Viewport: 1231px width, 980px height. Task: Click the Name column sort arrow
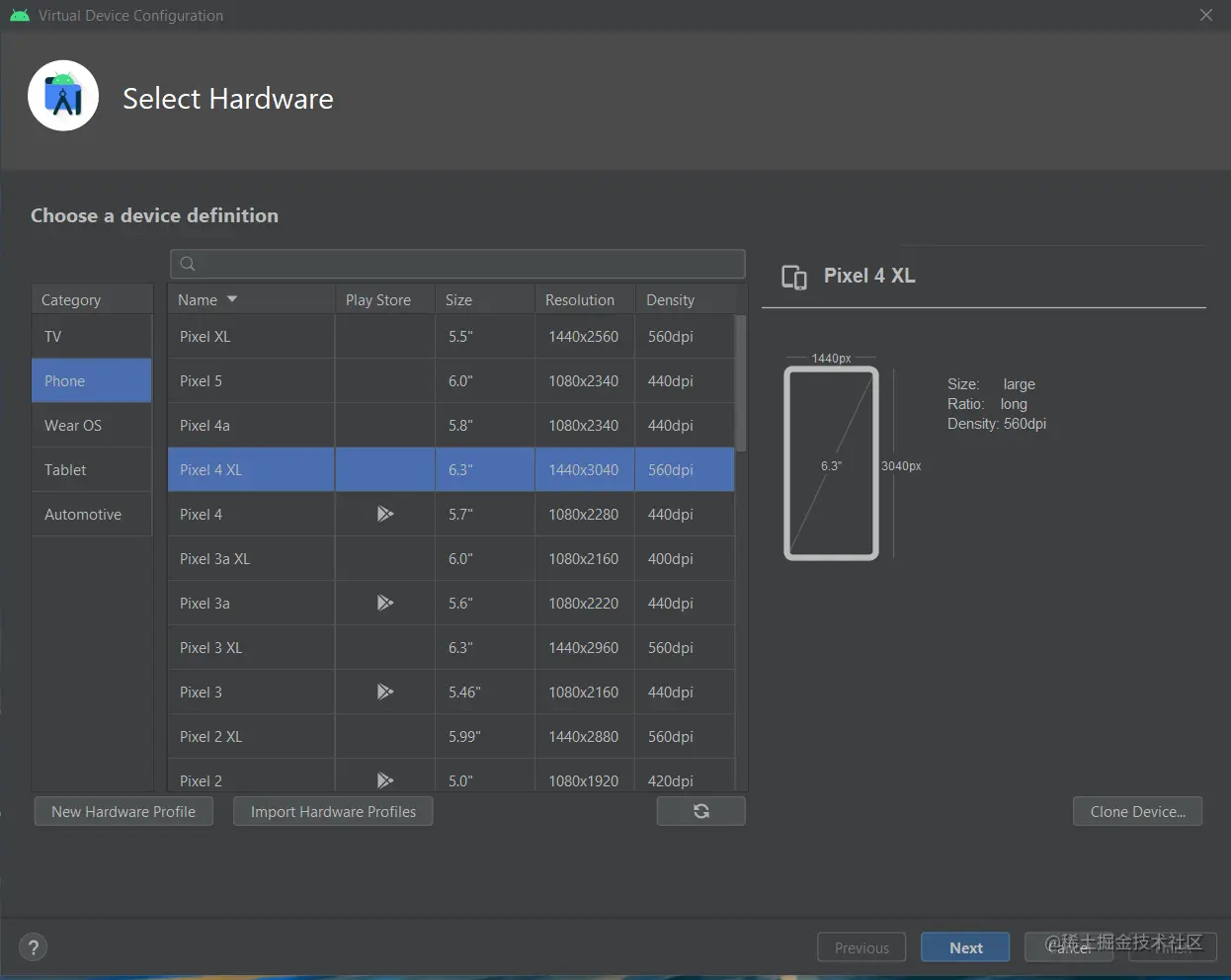[232, 299]
